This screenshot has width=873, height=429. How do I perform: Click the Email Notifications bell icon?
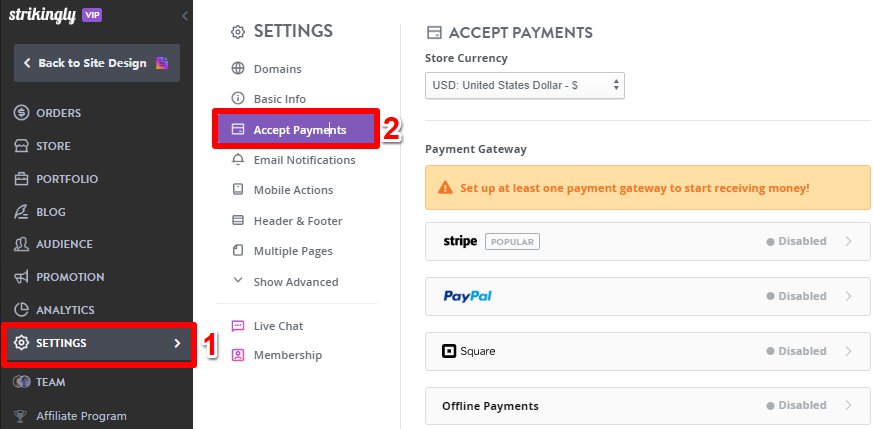click(x=238, y=160)
